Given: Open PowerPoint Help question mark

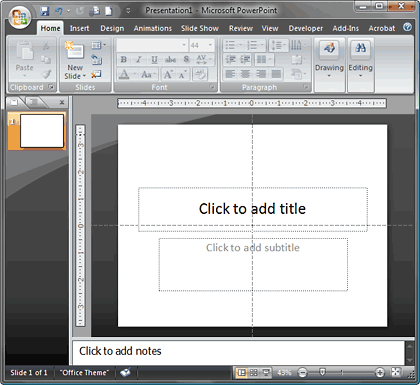Looking at the screenshot, I should (407, 27).
